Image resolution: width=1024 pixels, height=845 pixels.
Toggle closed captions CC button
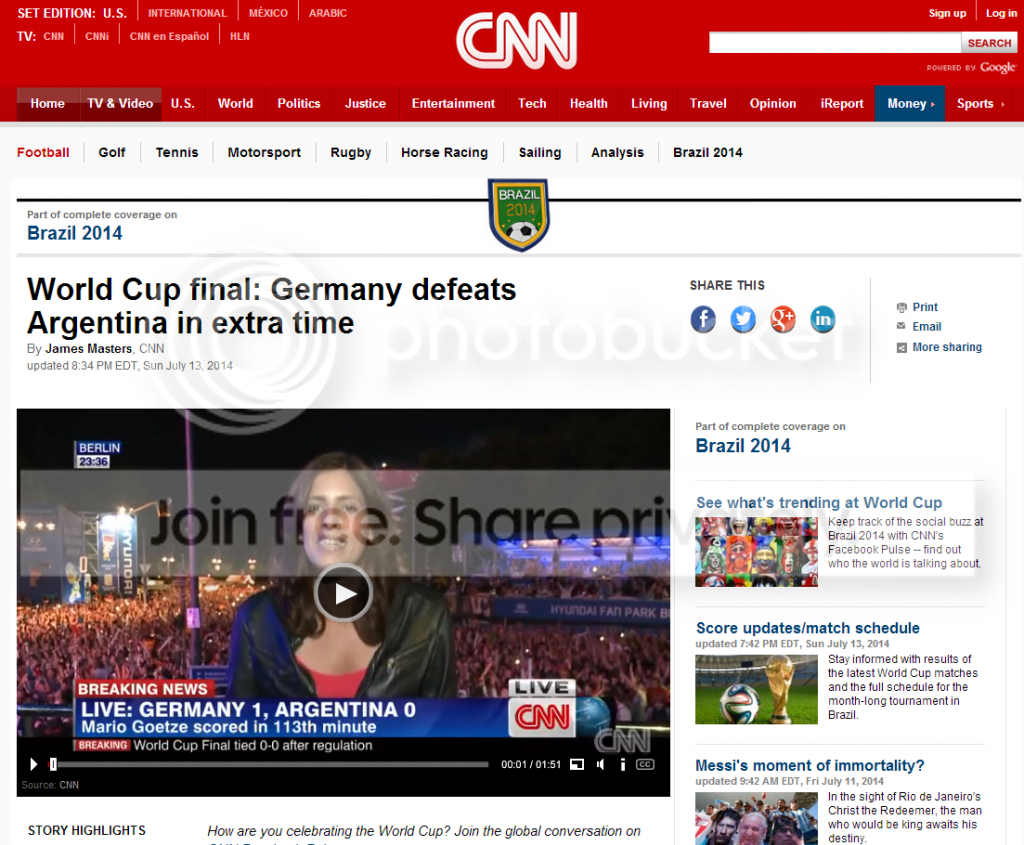pos(645,765)
